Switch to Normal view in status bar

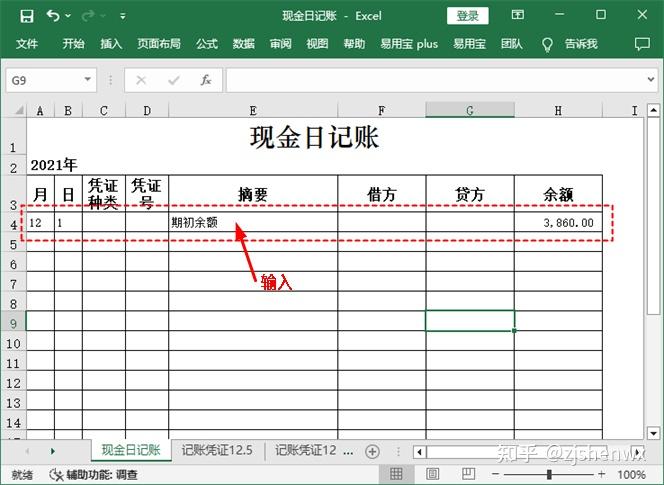click(397, 475)
